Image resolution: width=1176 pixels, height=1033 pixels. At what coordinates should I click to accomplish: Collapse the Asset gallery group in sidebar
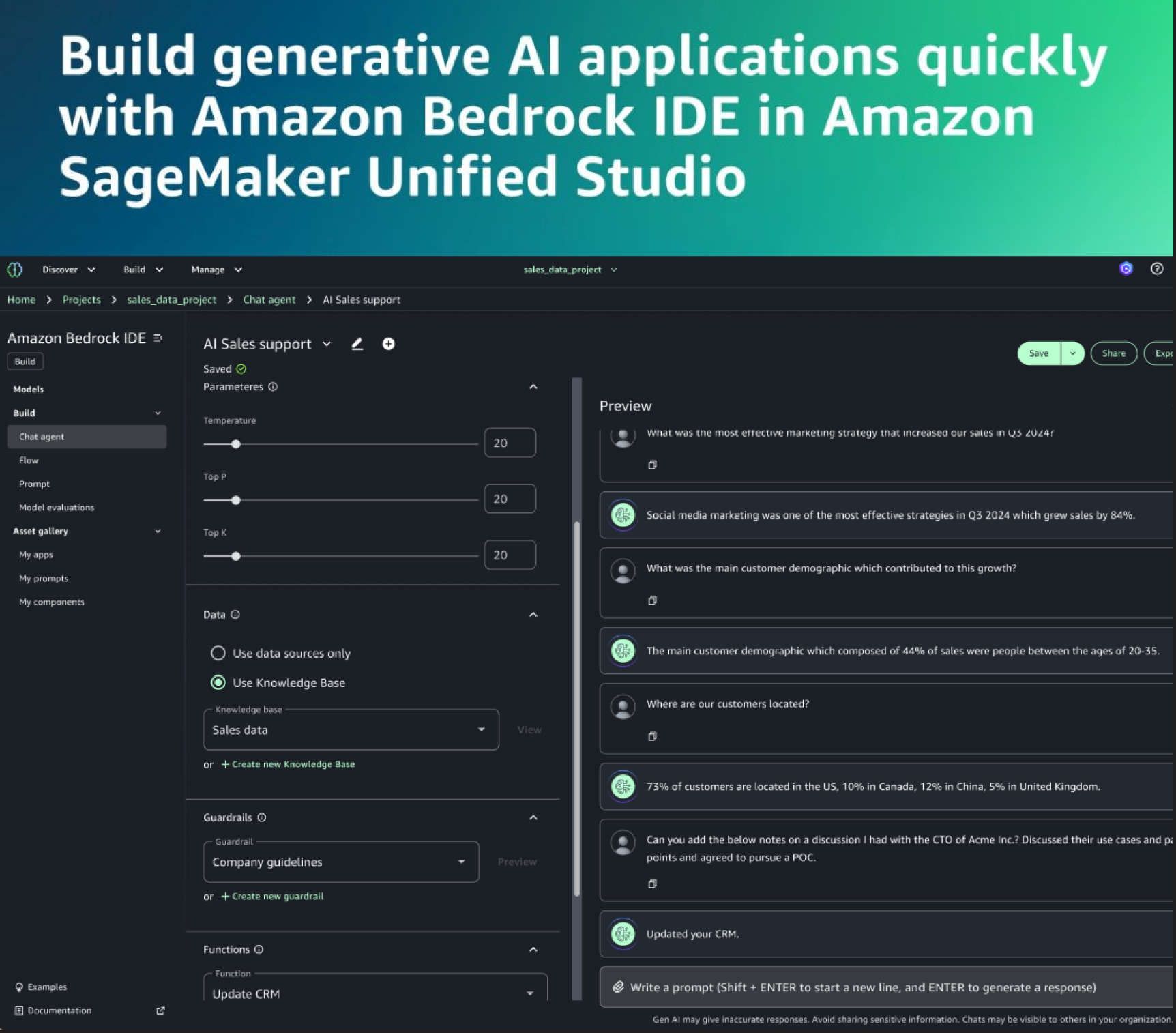(158, 531)
